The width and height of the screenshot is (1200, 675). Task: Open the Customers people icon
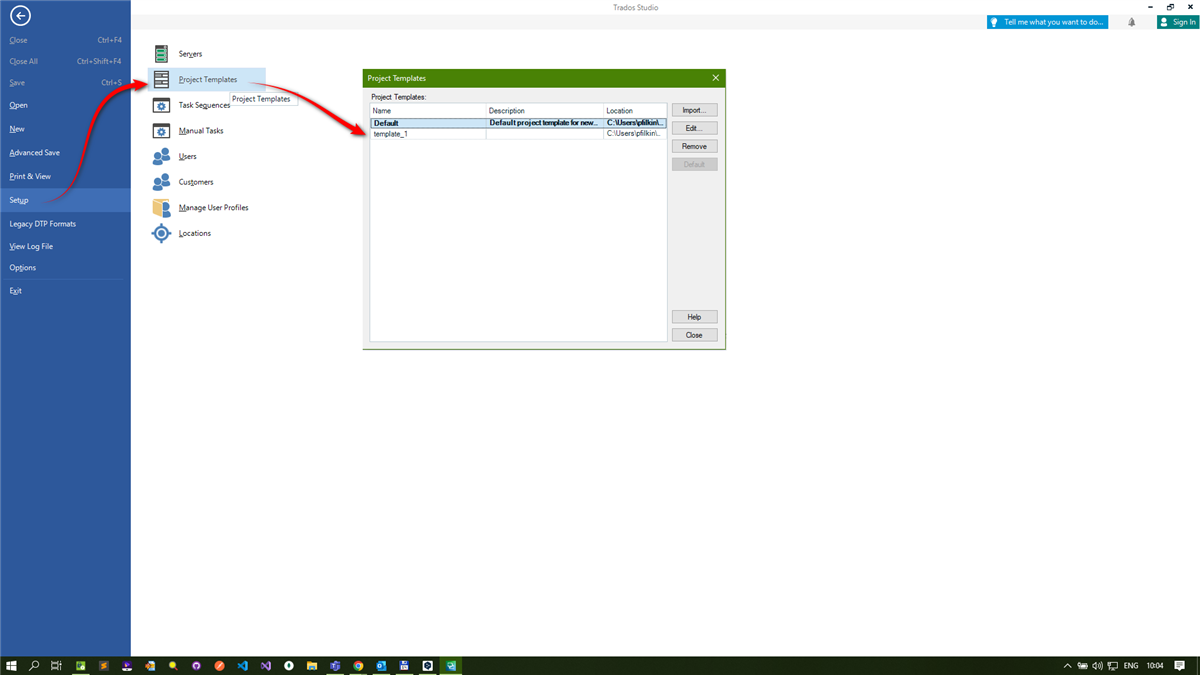pos(161,182)
